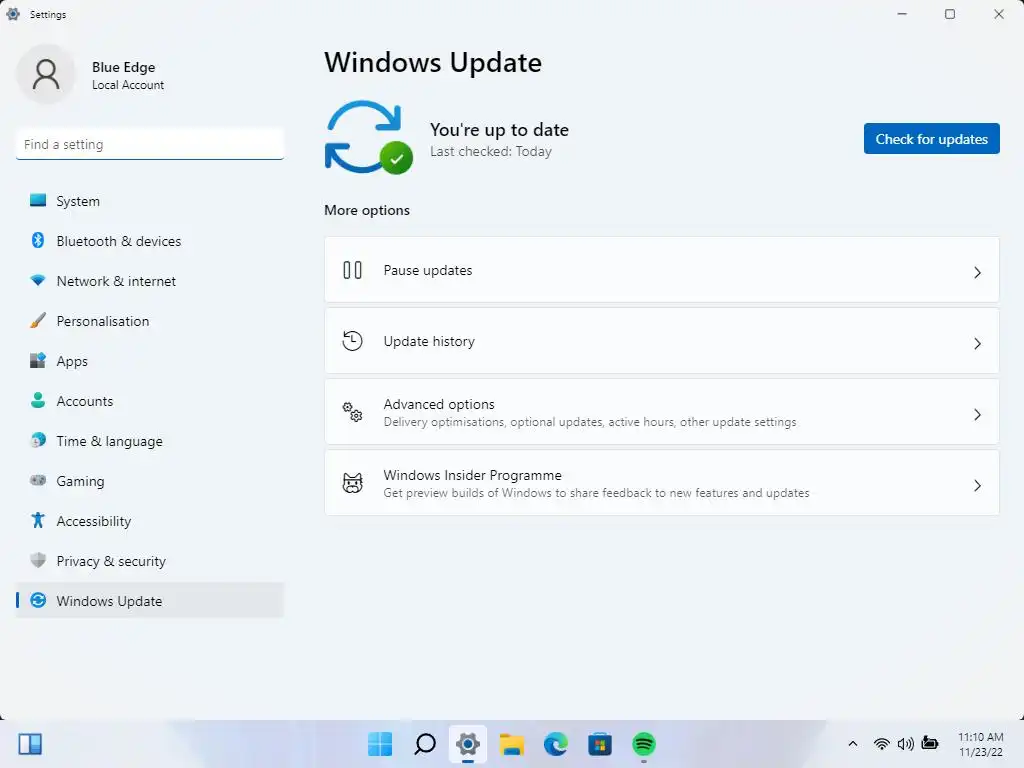This screenshot has width=1024, height=768.
Task: Click the battery tray icon
Action: tap(929, 743)
